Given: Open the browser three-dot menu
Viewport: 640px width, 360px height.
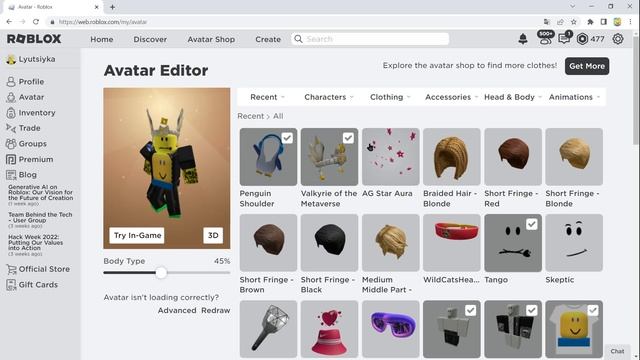Looking at the screenshot, I should point(630,22).
